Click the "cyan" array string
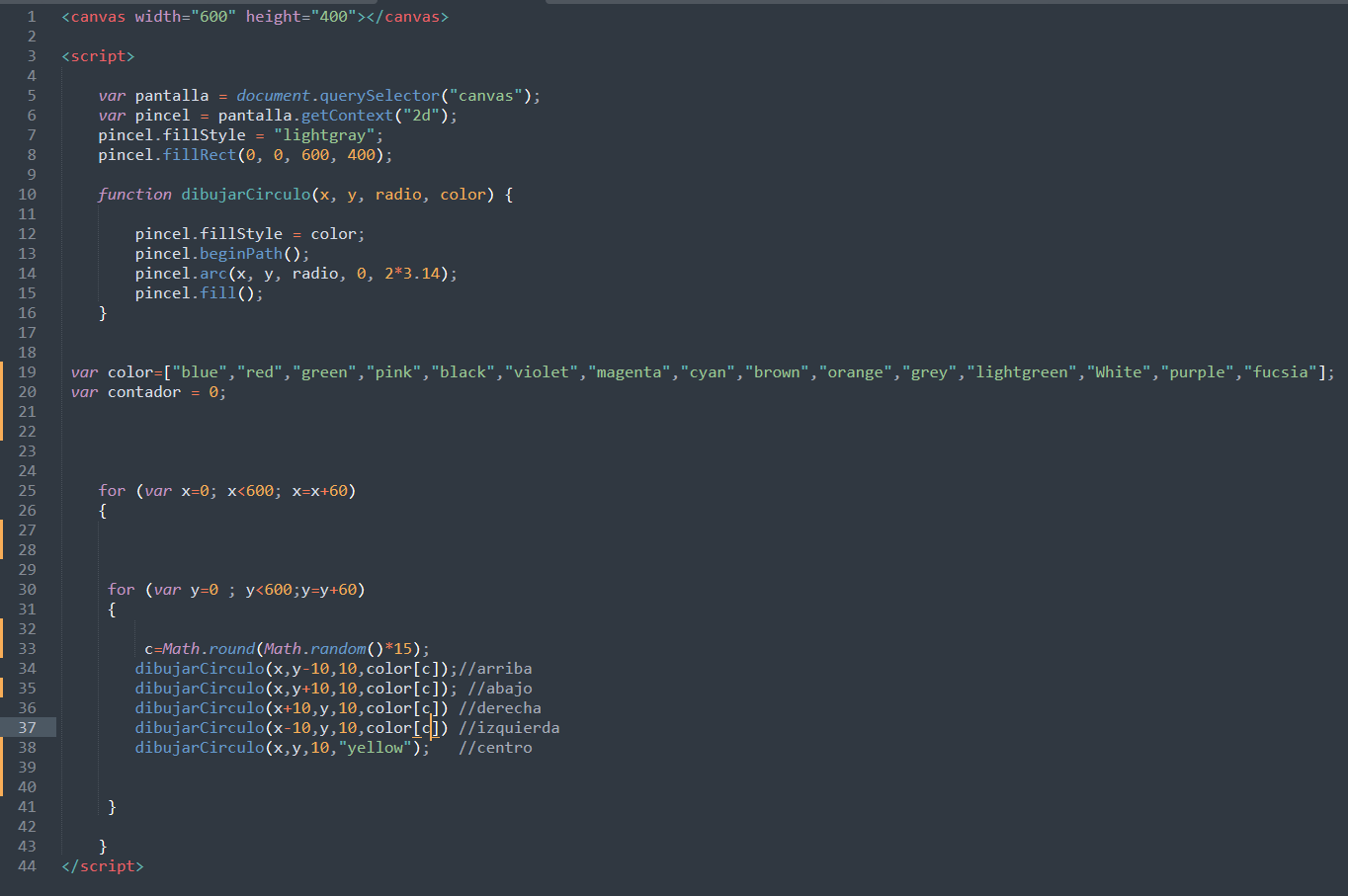This screenshot has width=1348, height=896. pos(708,372)
